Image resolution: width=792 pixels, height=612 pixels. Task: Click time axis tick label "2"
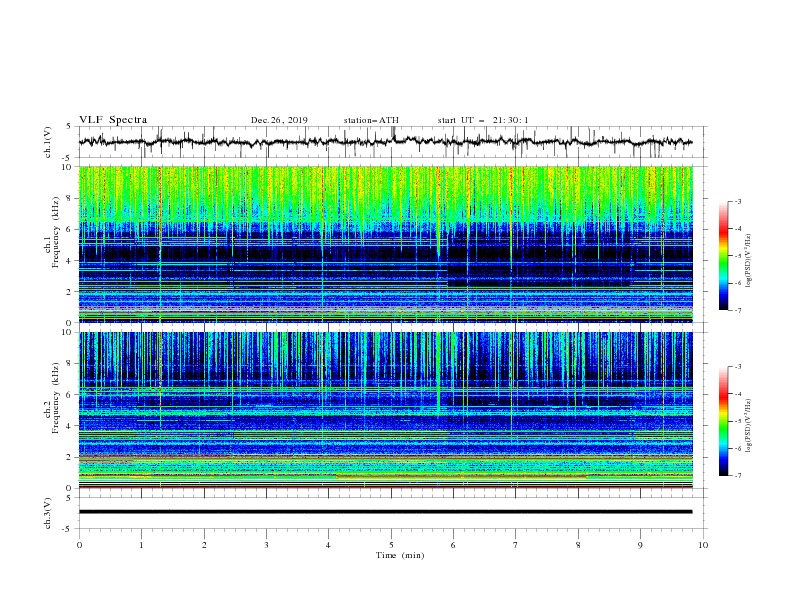[204, 545]
